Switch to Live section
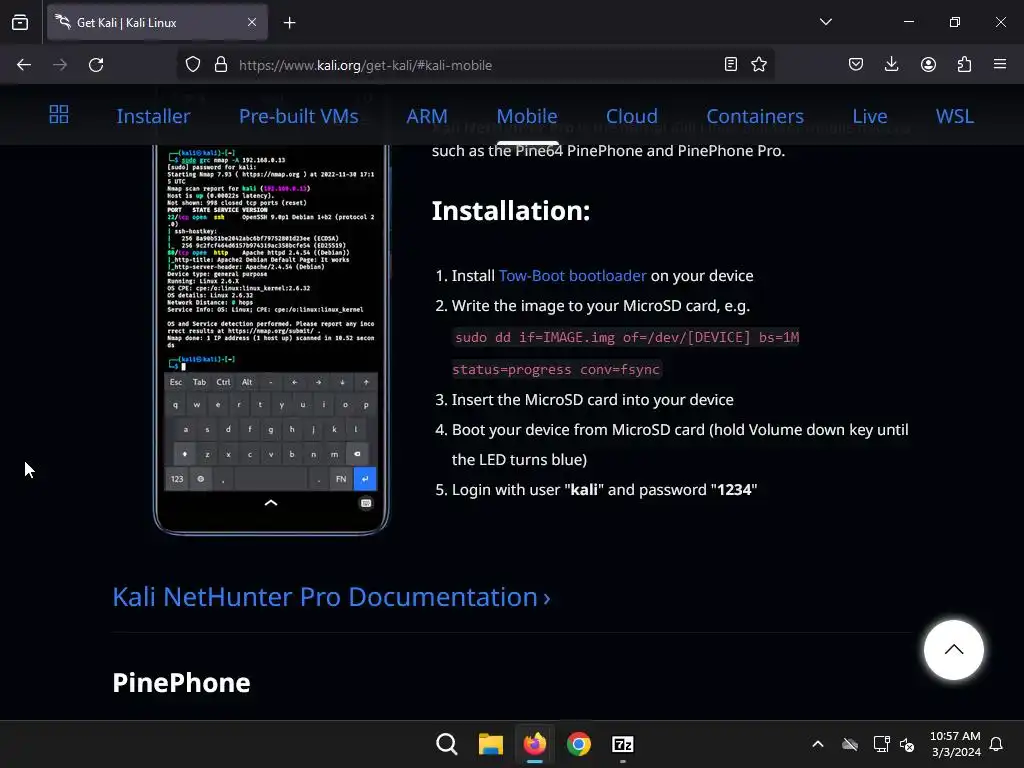The height and width of the screenshot is (768, 1024). (870, 116)
